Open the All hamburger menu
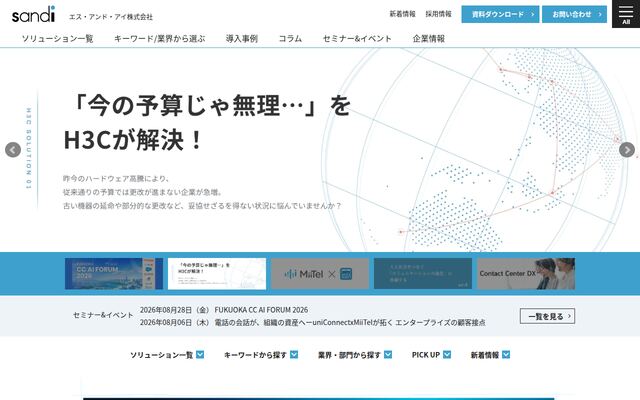The width and height of the screenshot is (640, 400). pyautogui.click(x=626, y=14)
